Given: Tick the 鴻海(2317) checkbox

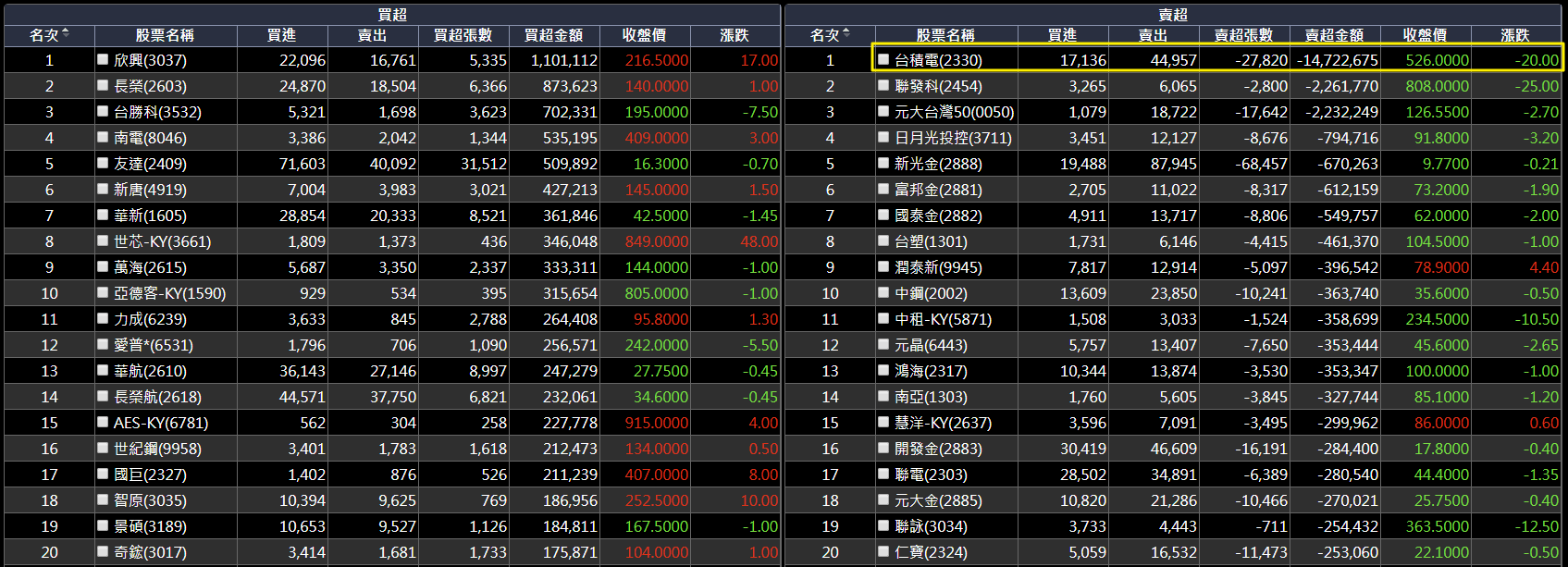Looking at the screenshot, I should 883,370.
